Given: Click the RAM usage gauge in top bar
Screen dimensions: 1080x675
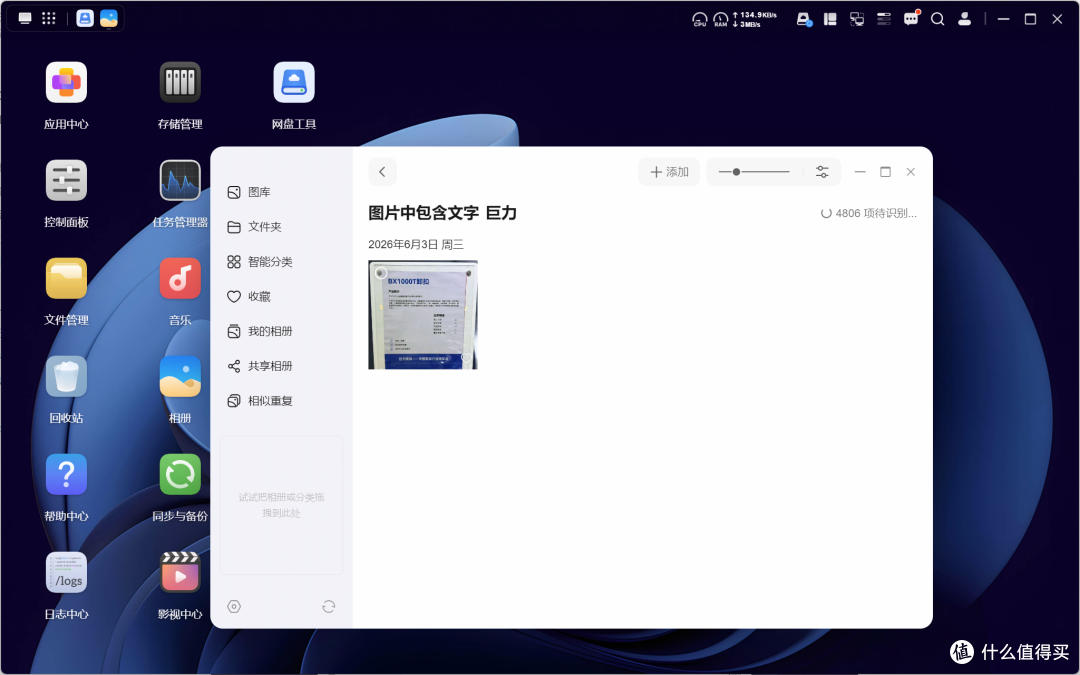Looking at the screenshot, I should [720, 19].
